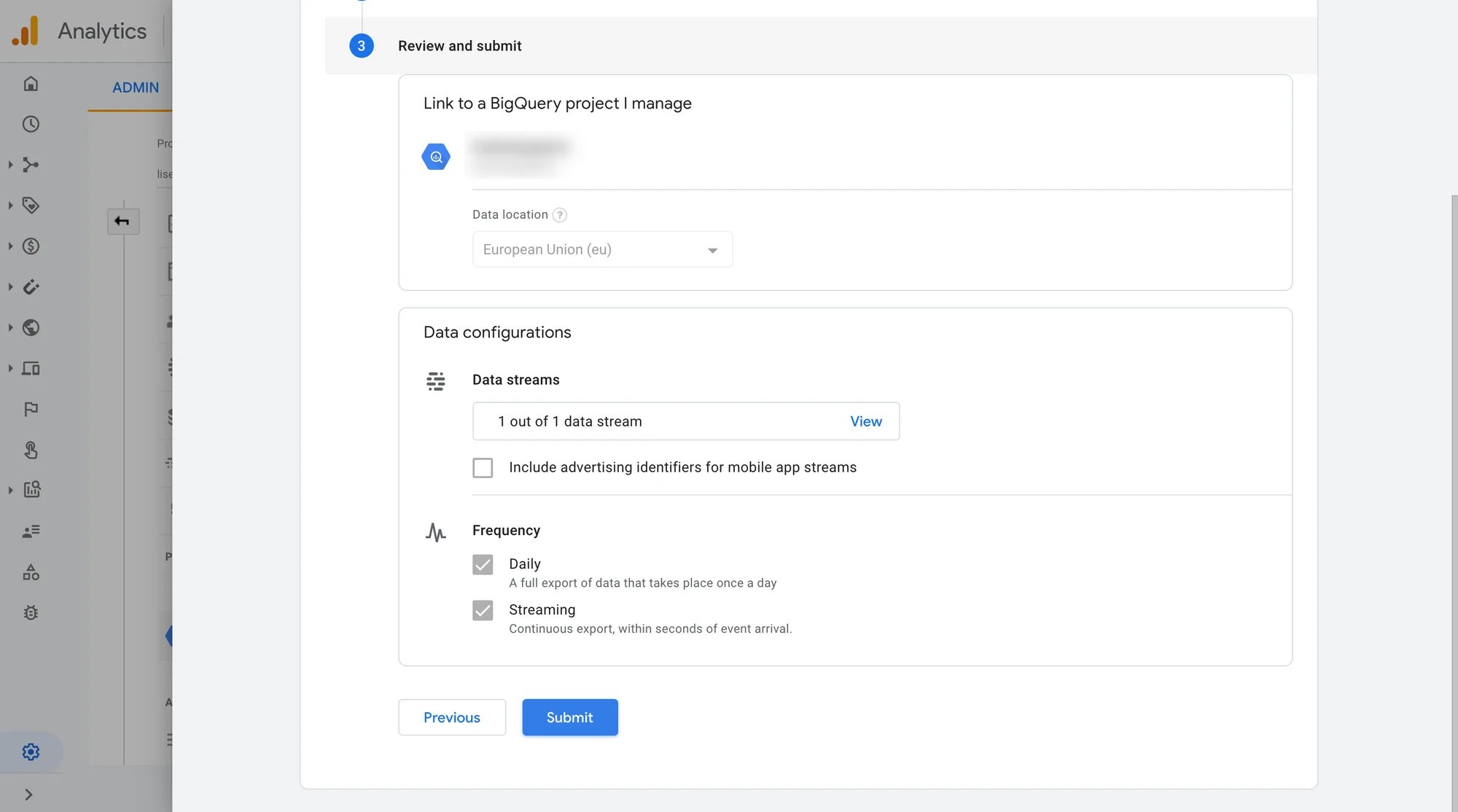1458x812 pixels.
Task: Click the globe icon in the sidebar
Action: 31,327
